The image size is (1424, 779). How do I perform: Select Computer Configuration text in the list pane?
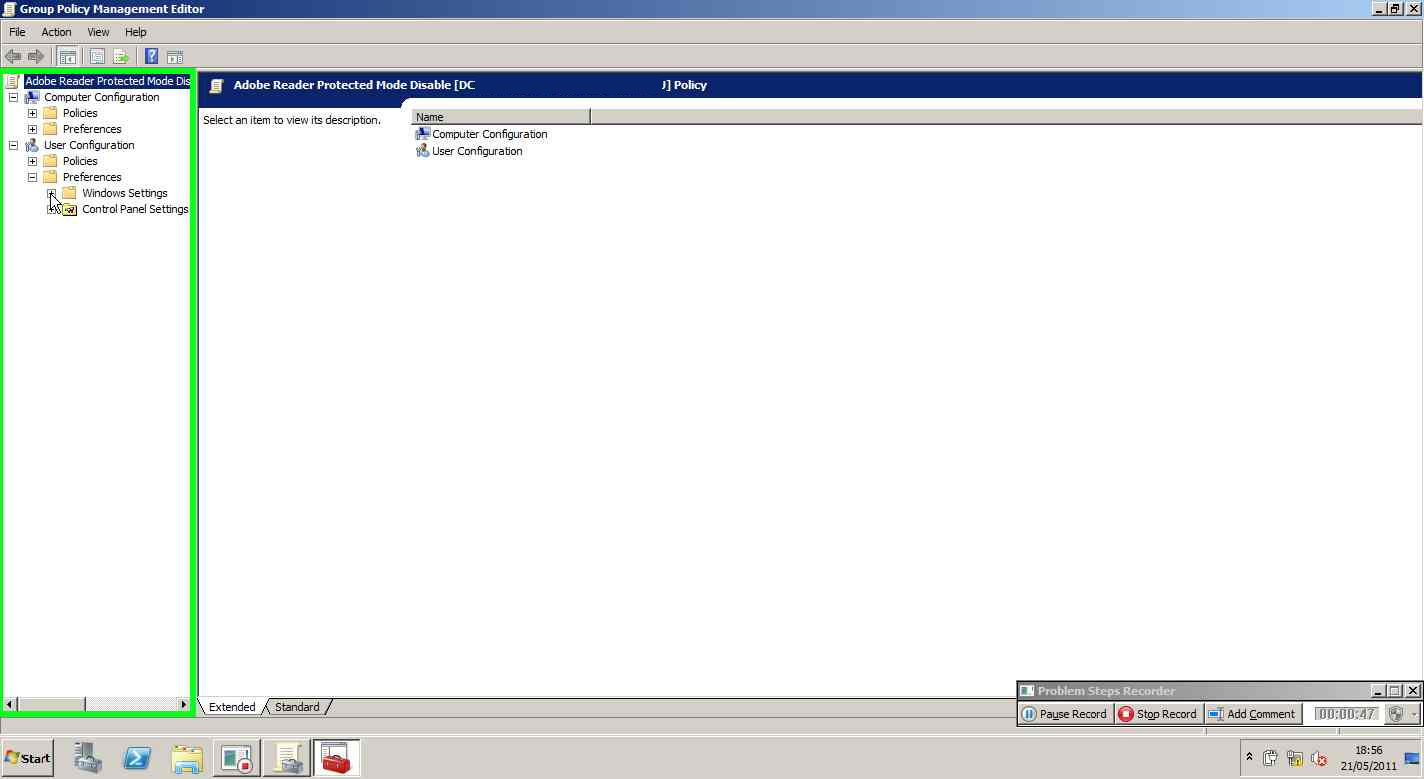point(490,134)
